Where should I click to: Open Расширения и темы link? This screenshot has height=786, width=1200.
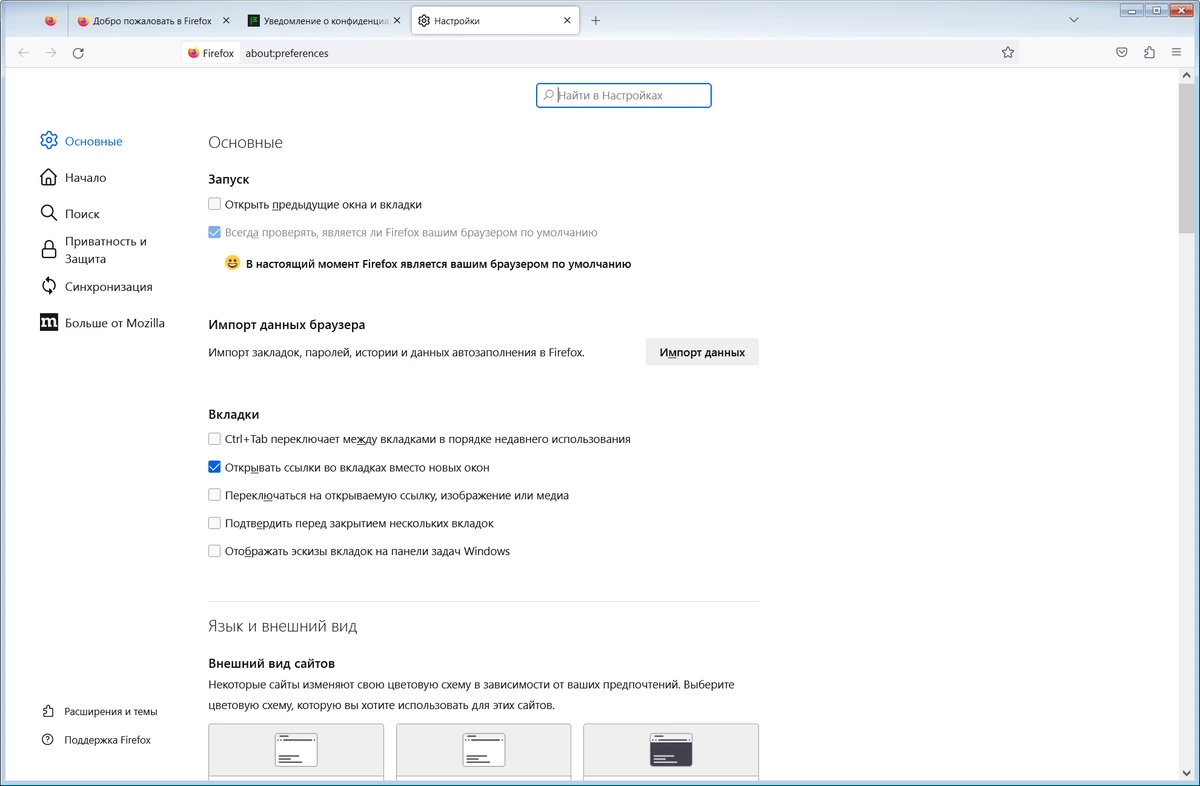[110, 711]
